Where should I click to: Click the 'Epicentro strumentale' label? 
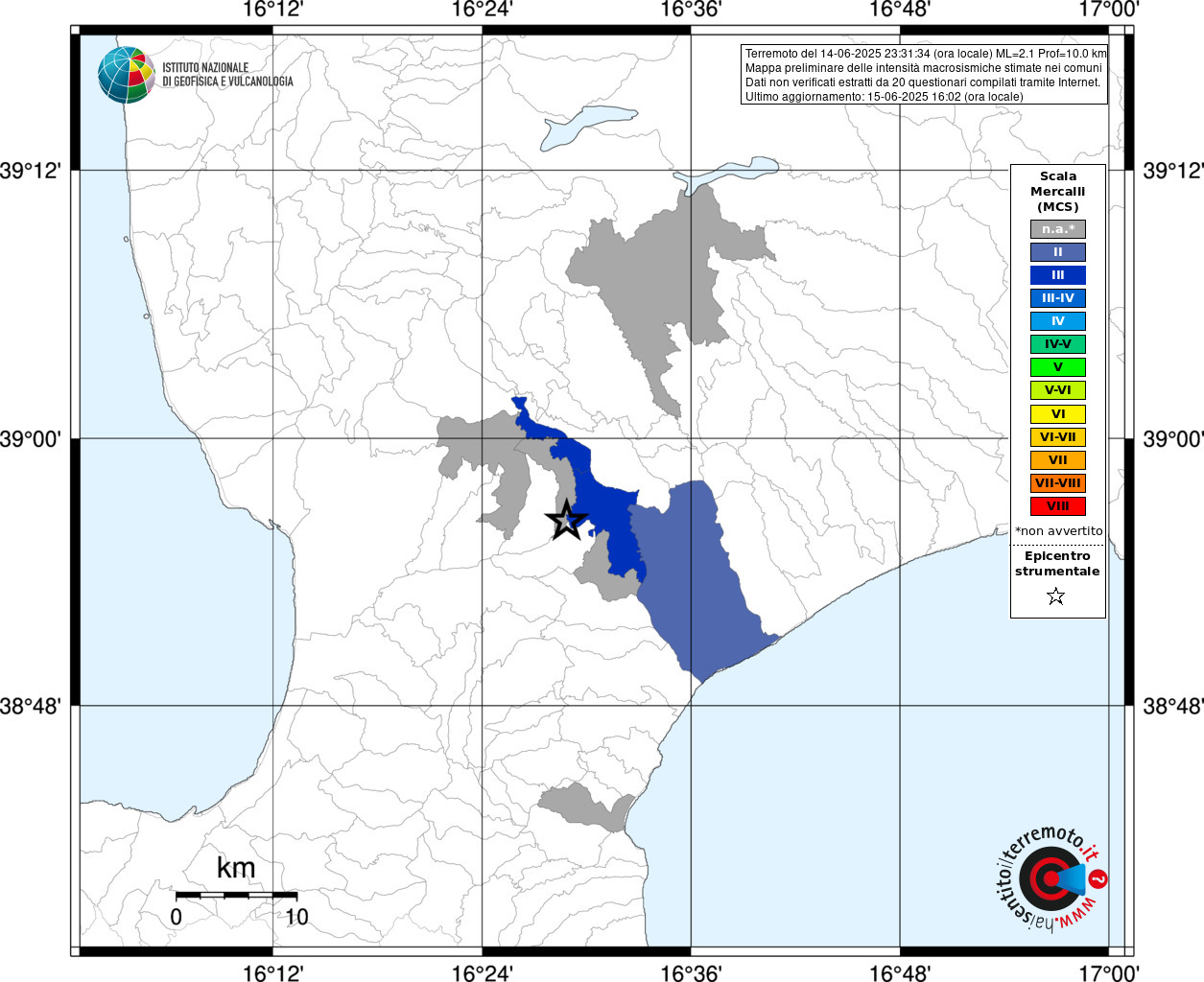[1057, 563]
